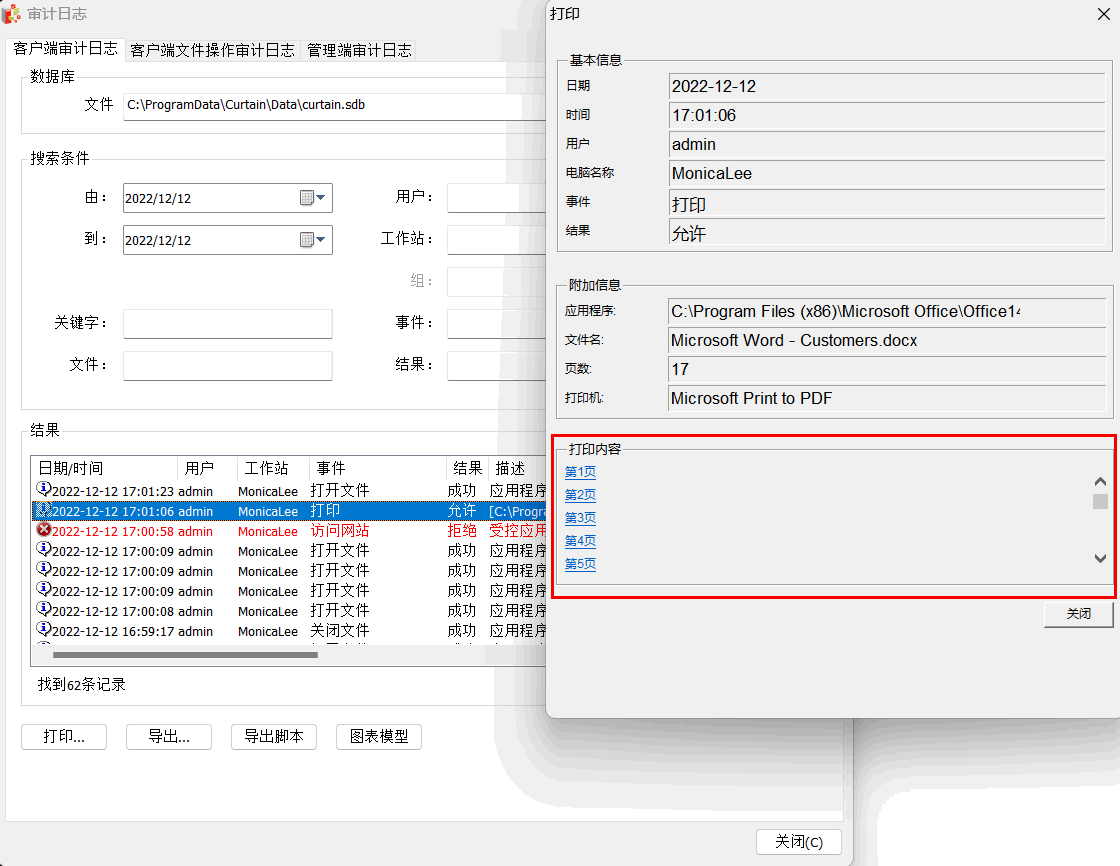Close the 打印 dialog with X
The width and height of the screenshot is (1120, 866).
[x=1104, y=14]
